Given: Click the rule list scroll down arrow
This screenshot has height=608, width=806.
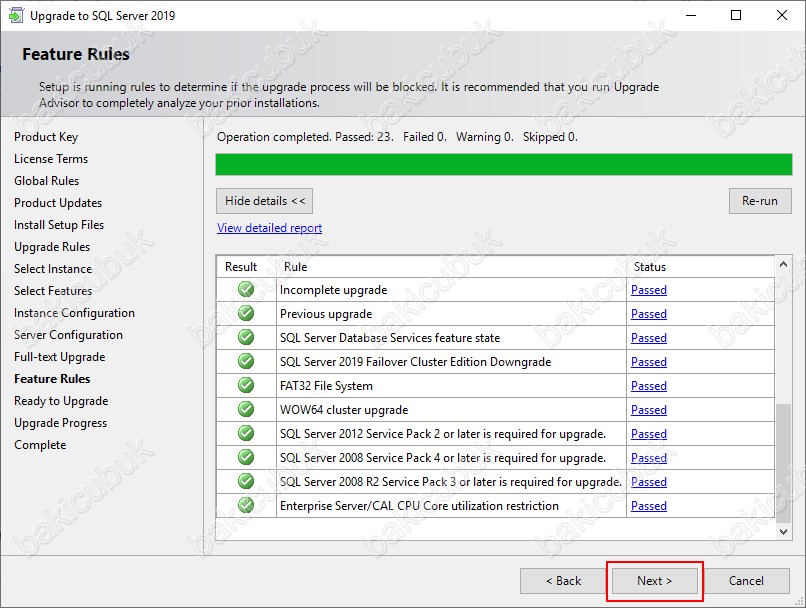Looking at the screenshot, I should pos(783,532).
